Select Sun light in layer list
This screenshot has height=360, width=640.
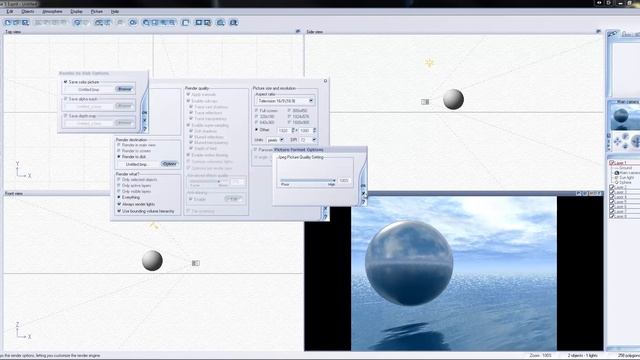pyautogui.click(x=627, y=178)
